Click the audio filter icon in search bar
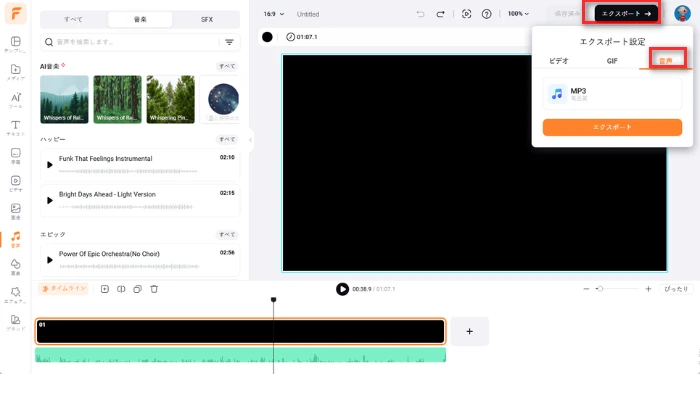The width and height of the screenshot is (700, 400). coord(229,42)
